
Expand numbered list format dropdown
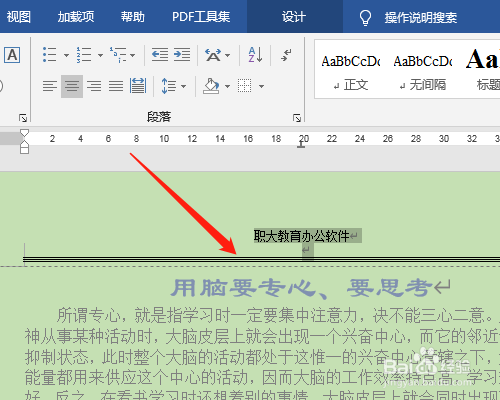click(x=100, y=55)
